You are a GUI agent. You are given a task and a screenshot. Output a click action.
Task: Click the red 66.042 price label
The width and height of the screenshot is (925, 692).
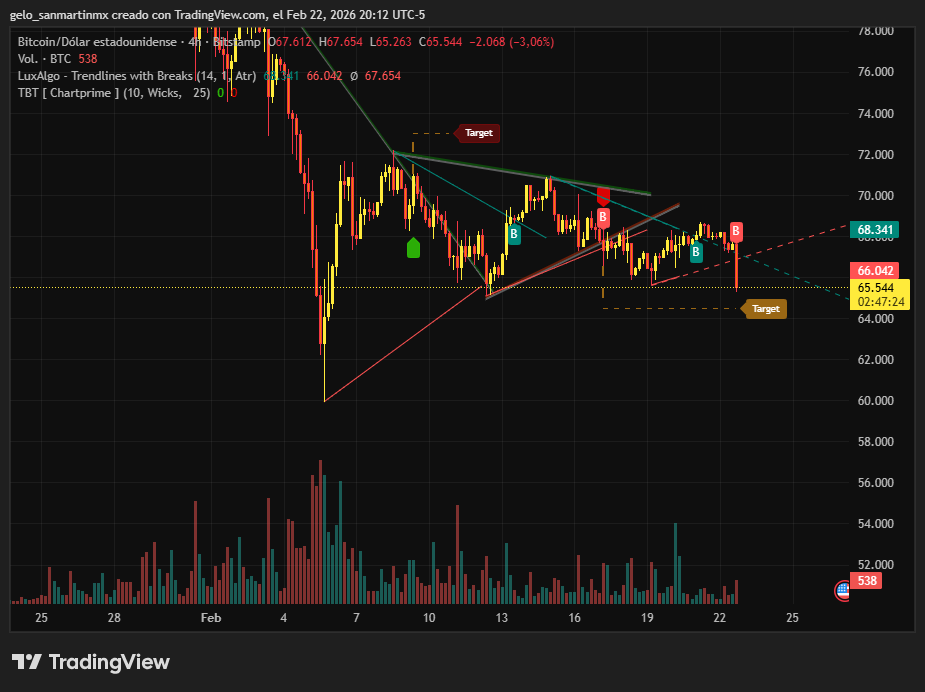point(874,270)
